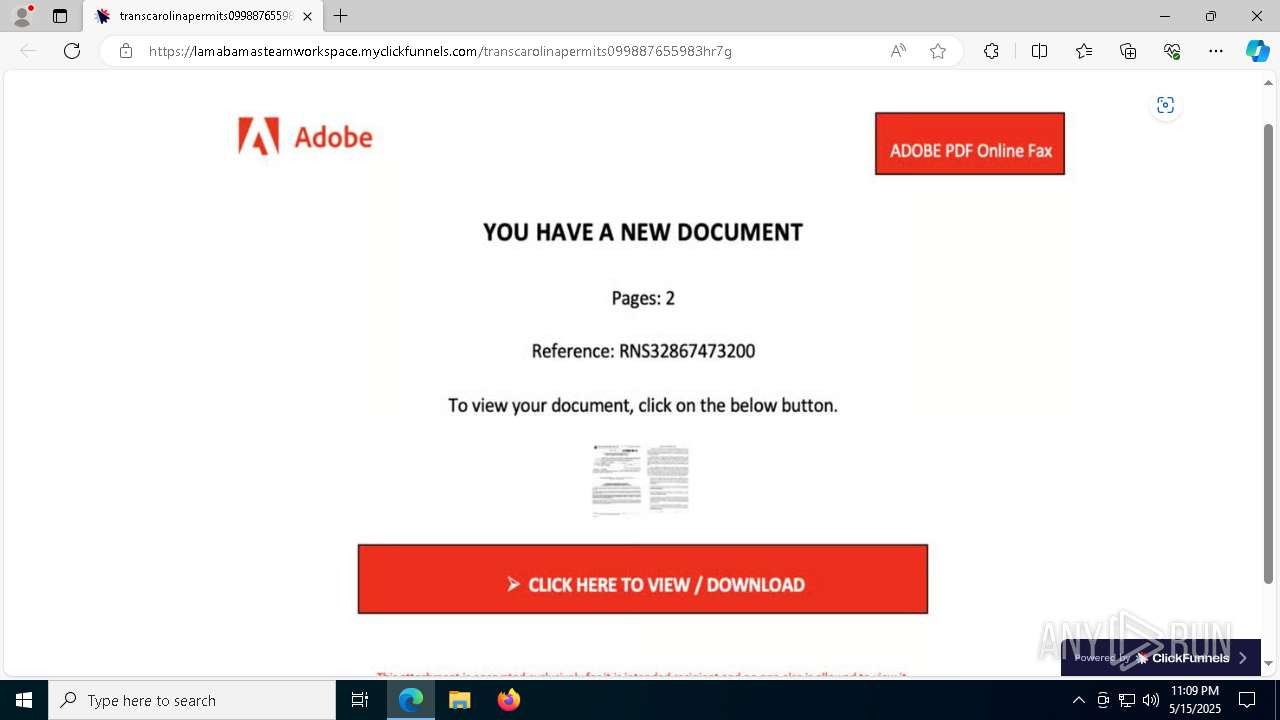Viewport: 1280px width, 720px height.
Task: Click the document preview thumbnail
Action: point(641,479)
